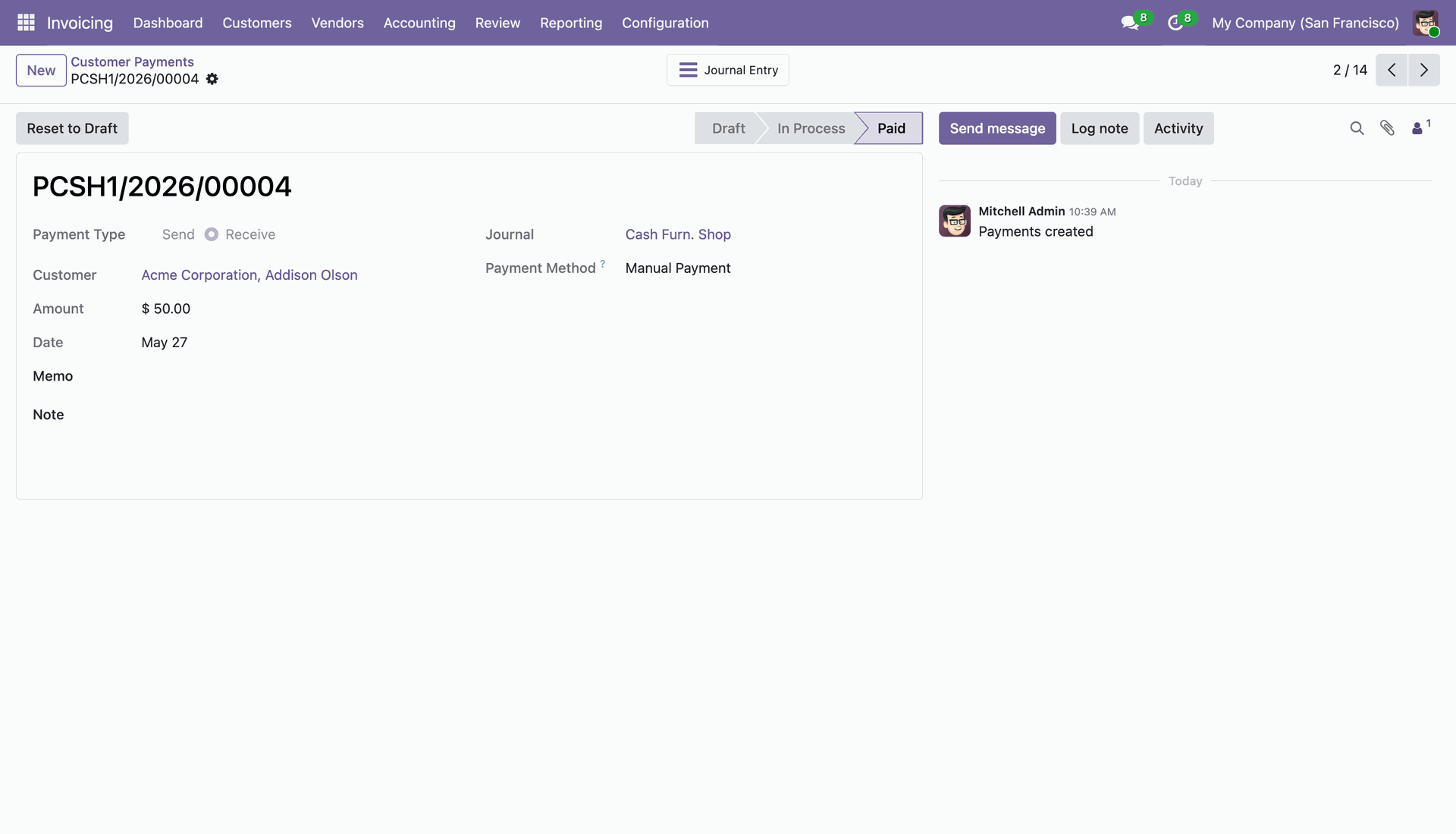Screen dimensions: 1456x834
Task: Open Customer Payments breadcrumb link
Action: 132,61
